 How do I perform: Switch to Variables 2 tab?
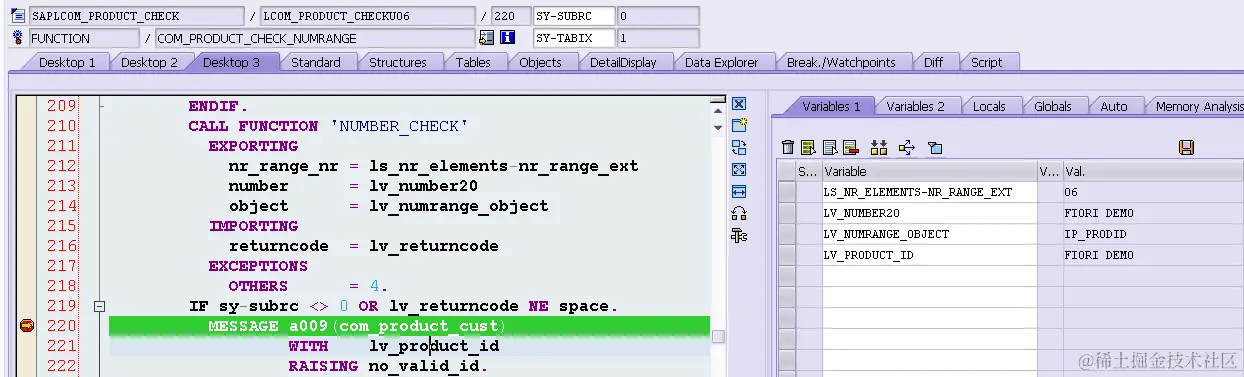click(x=916, y=106)
